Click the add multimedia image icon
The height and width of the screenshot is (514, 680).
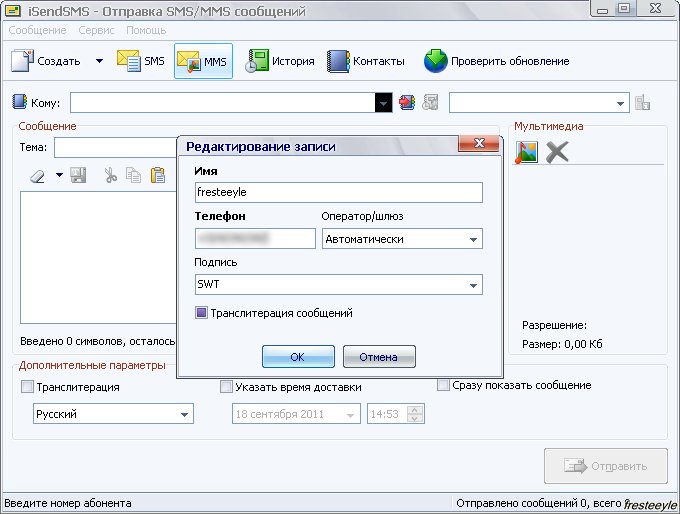[526, 151]
